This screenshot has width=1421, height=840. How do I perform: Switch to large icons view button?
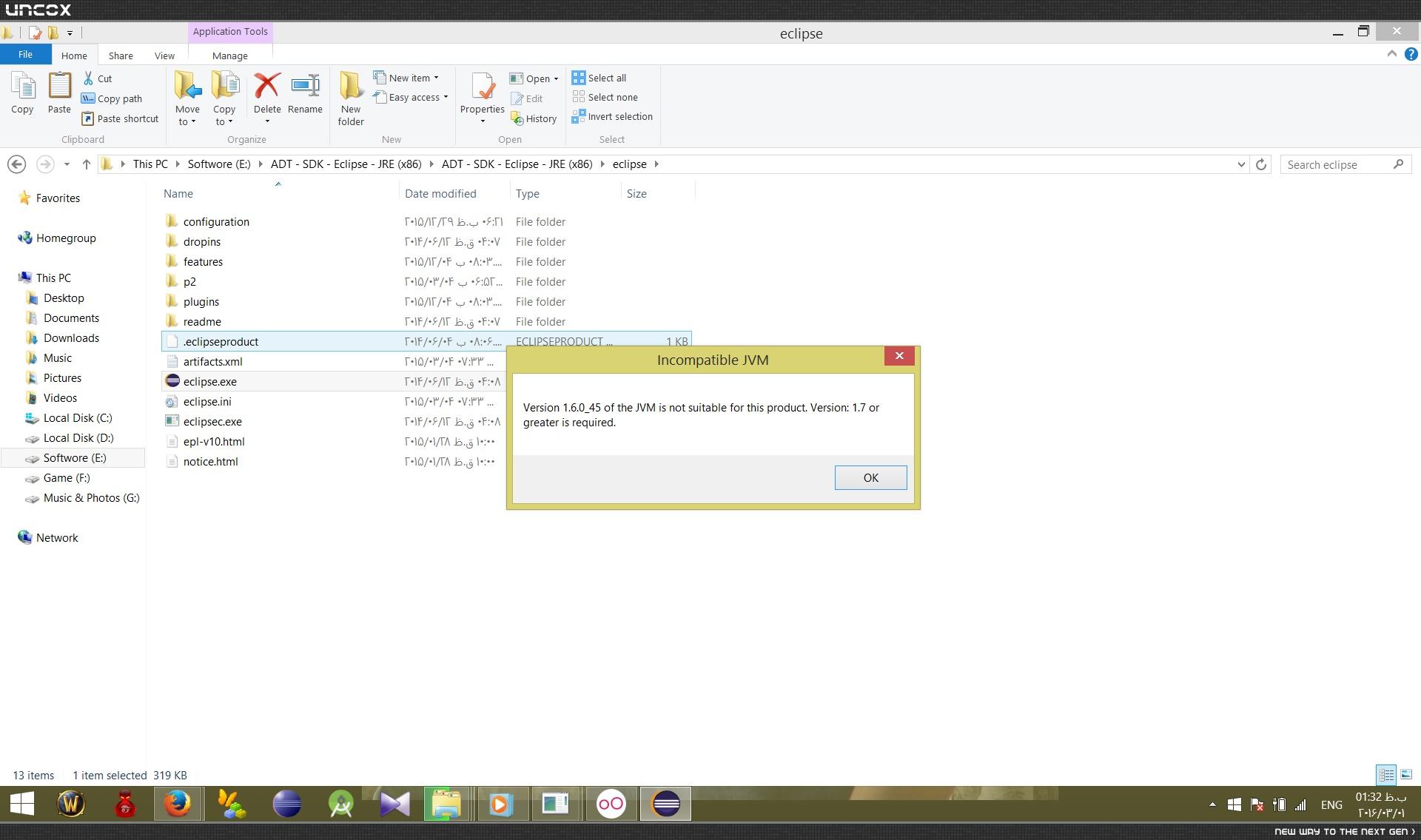pyautogui.click(x=1406, y=774)
